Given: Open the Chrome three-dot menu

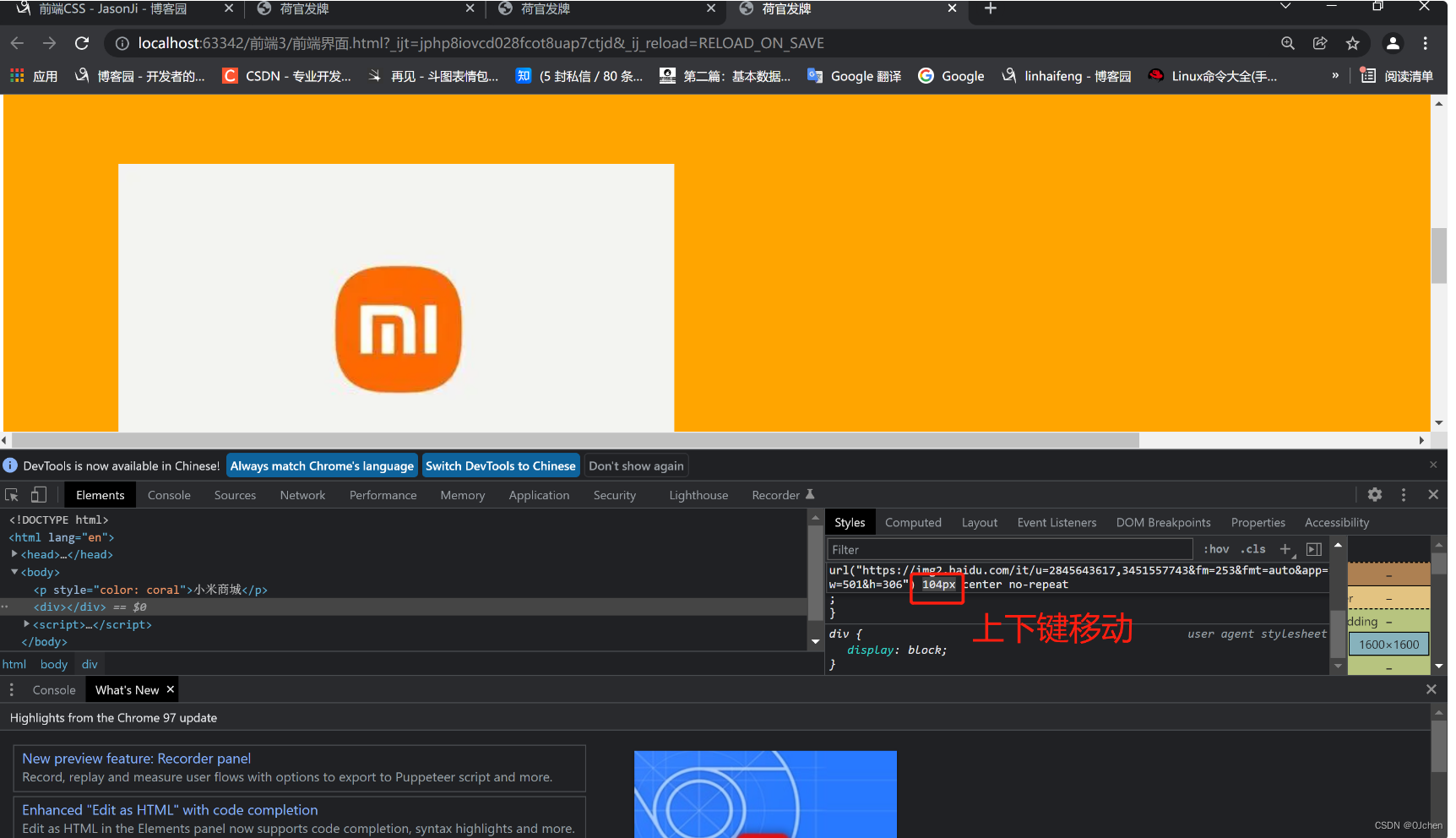Looking at the screenshot, I should click(x=1425, y=43).
